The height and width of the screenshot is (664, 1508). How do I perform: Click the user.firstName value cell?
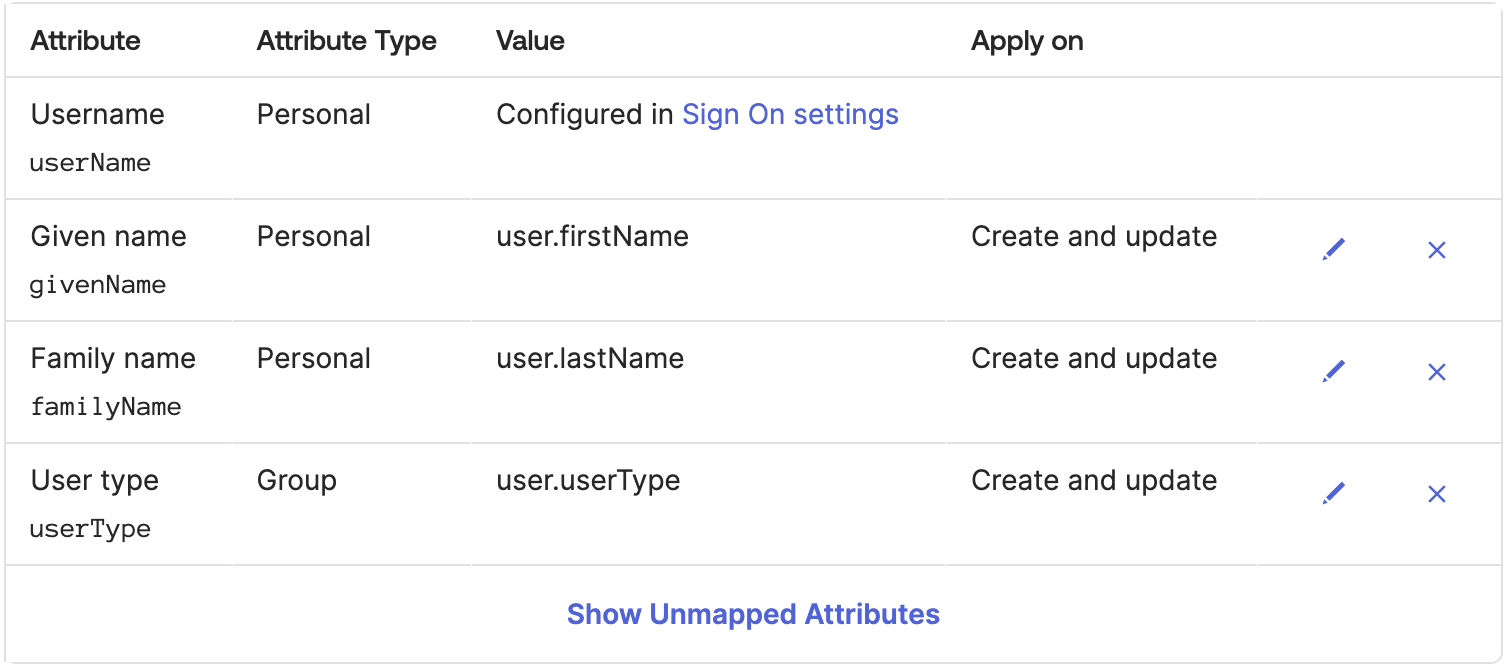(x=592, y=237)
